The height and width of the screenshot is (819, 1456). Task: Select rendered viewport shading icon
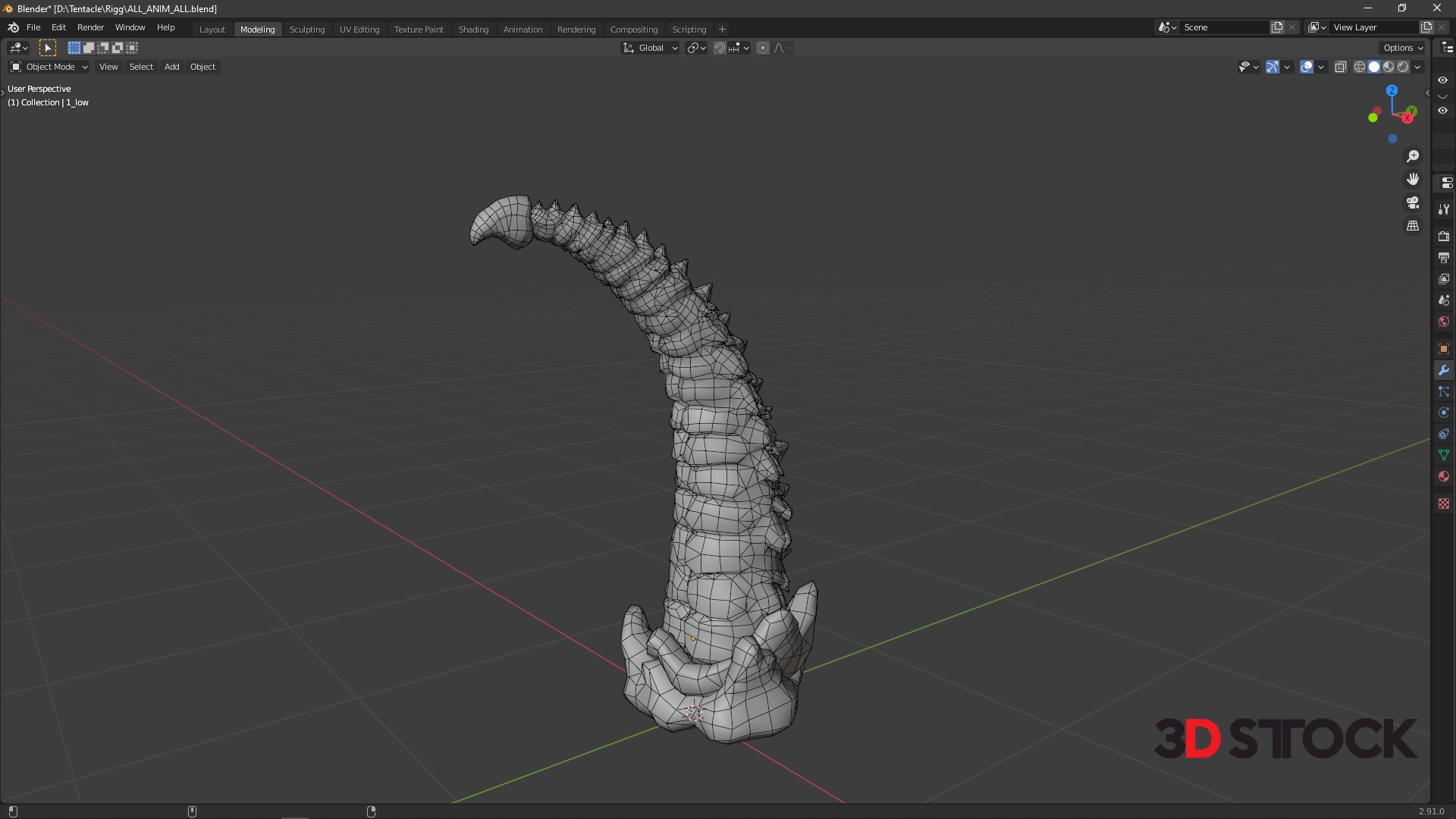pyautogui.click(x=1403, y=67)
